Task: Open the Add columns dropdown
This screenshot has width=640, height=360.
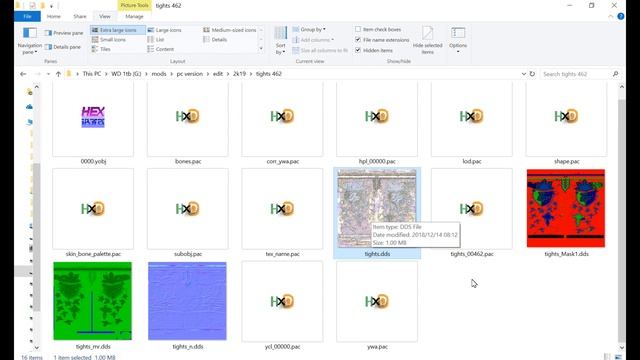Action: [x=313, y=40]
